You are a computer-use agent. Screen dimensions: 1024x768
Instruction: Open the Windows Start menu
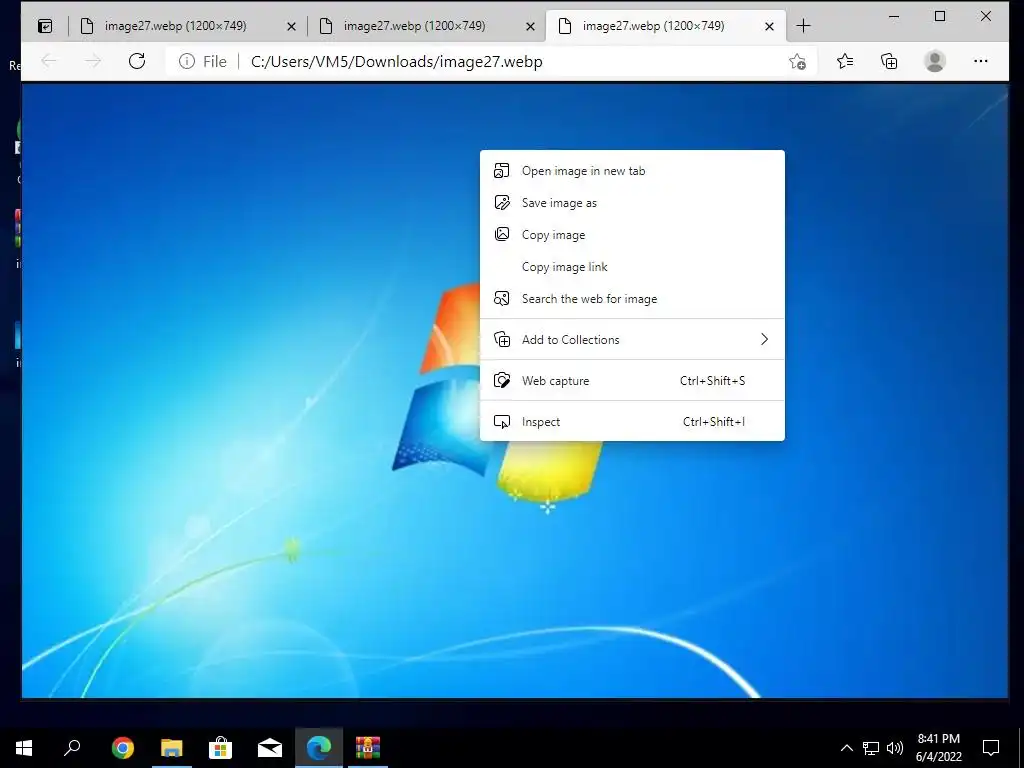click(x=24, y=748)
